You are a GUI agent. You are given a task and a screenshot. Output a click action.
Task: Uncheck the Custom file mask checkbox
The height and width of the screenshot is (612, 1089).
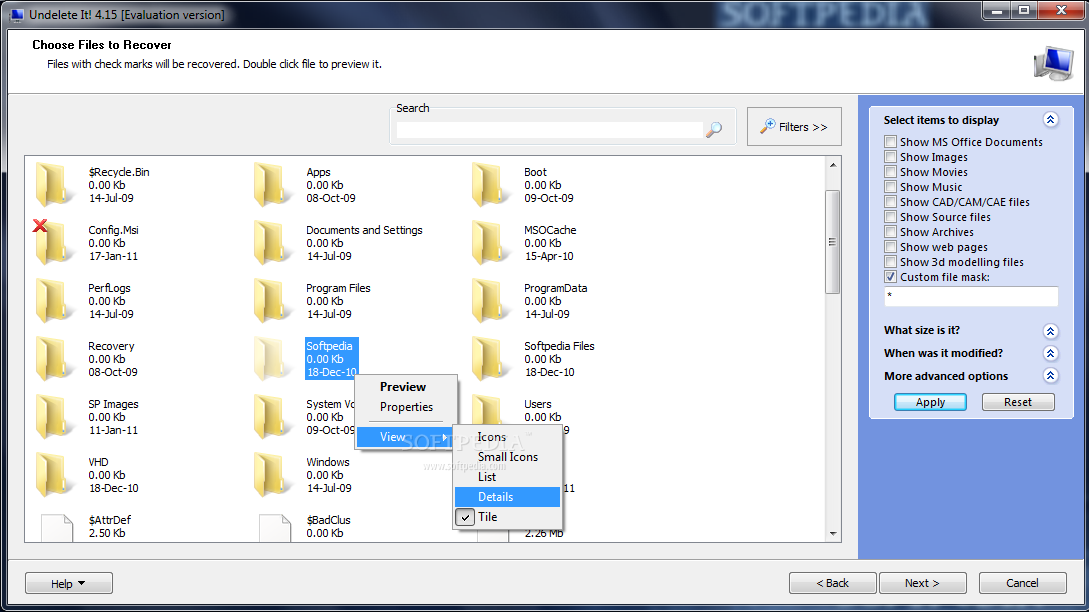point(890,276)
